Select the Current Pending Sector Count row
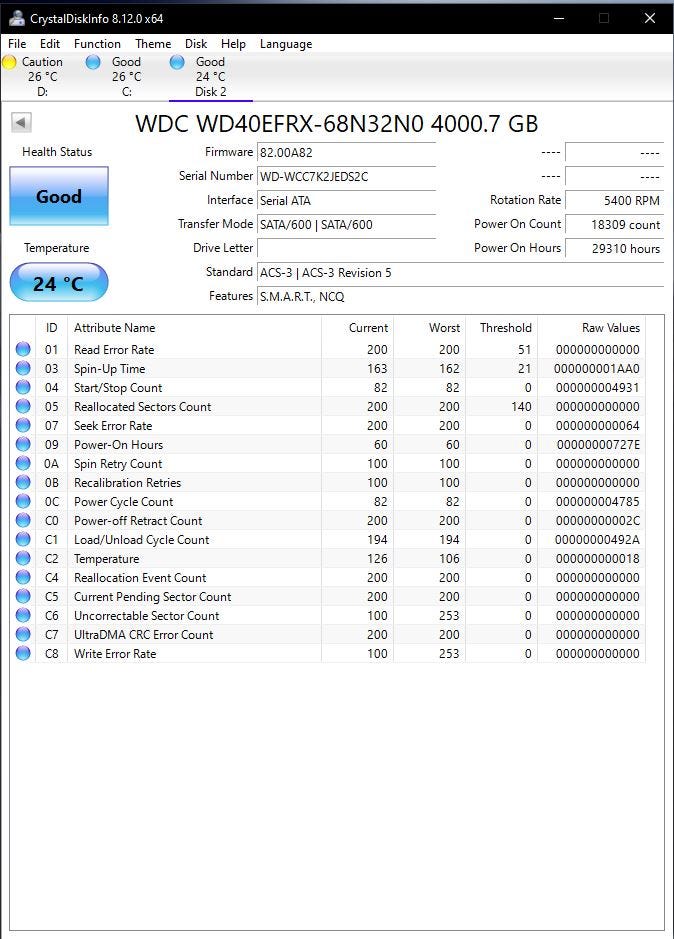Screen dimensions: 674x939 [328, 596]
